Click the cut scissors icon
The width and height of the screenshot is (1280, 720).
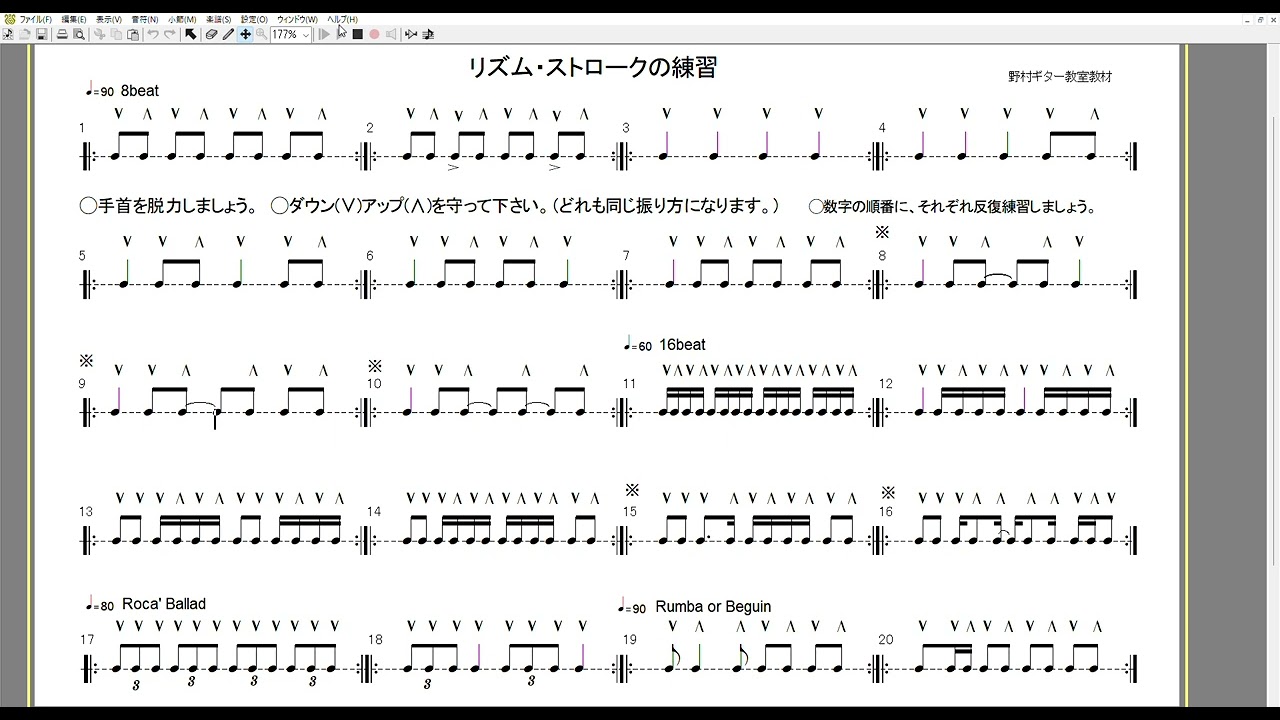point(99,34)
